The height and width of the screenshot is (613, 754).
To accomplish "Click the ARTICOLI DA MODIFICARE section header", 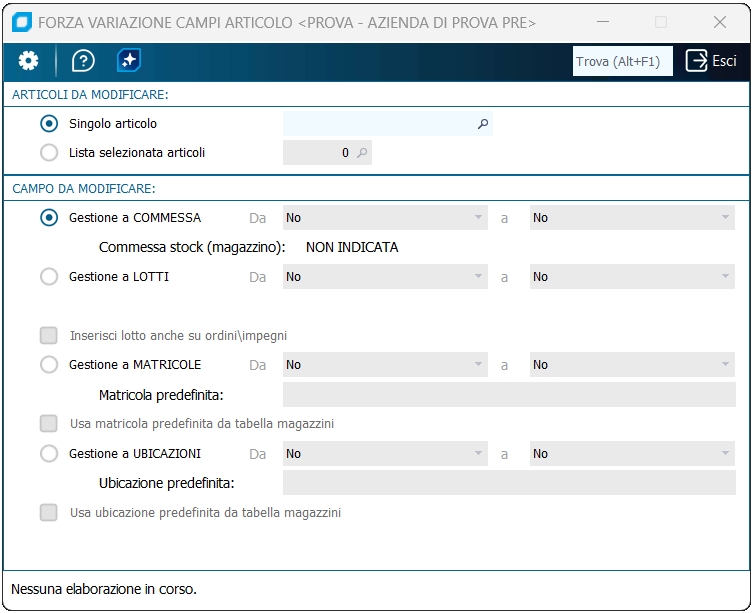I will (90, 95).
